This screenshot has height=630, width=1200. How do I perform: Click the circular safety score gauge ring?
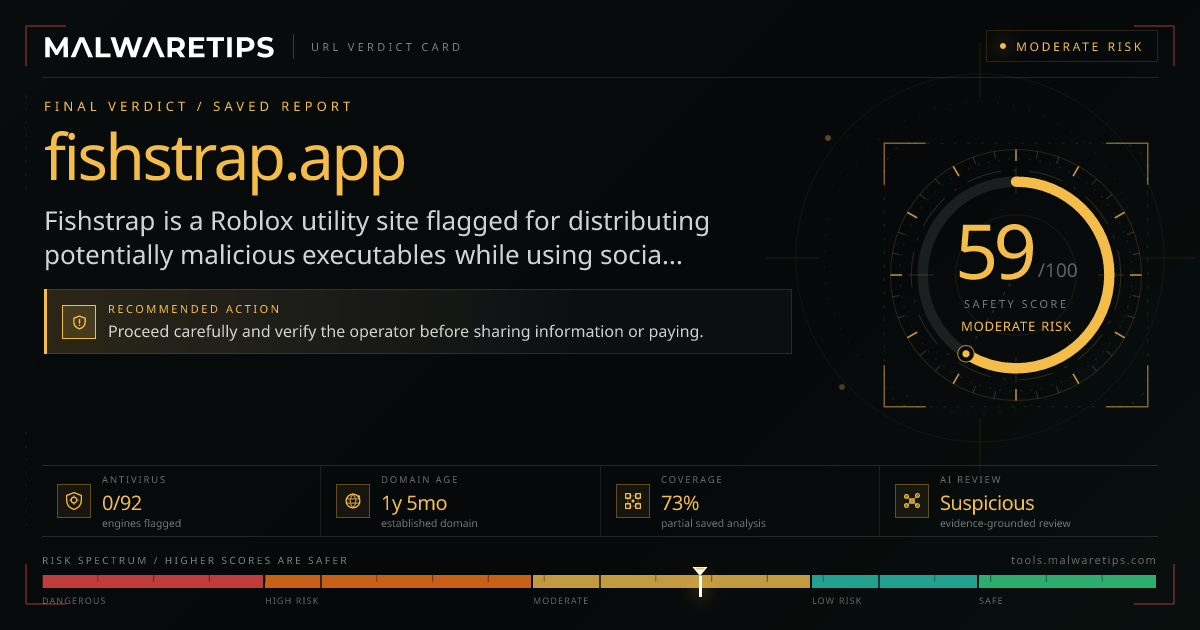[1015, 275]
